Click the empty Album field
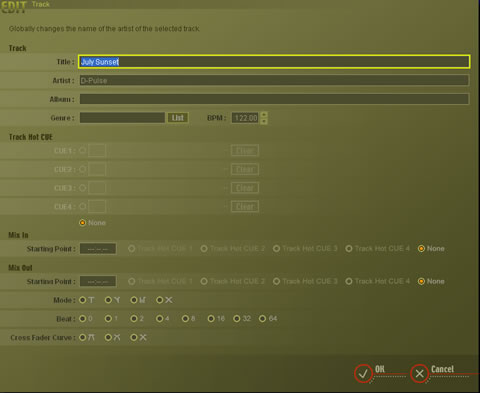This screenshot has width=480, height=393. 274,99
